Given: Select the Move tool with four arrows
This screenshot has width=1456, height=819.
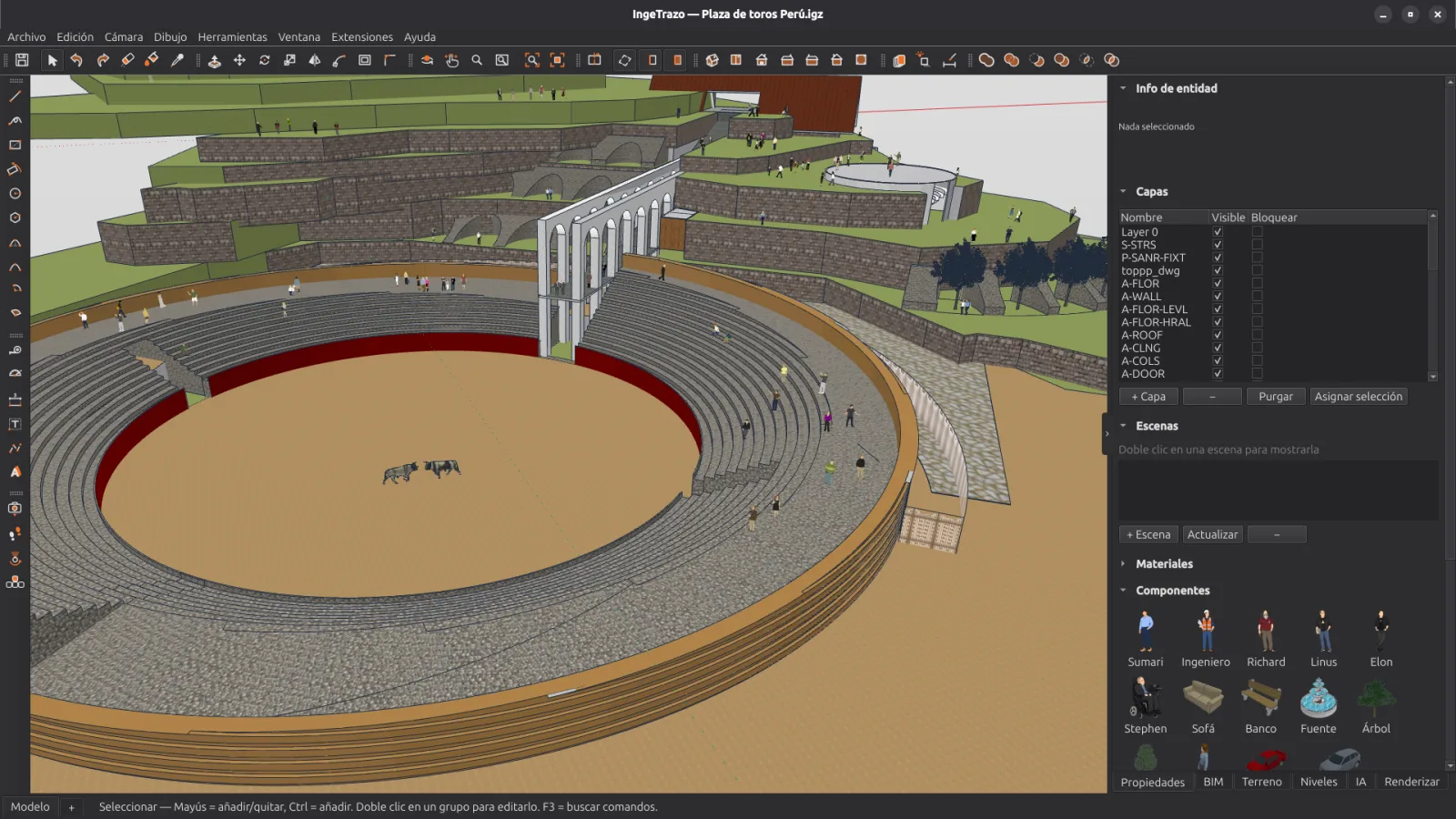Looking at the screenshot, I should click(x=239, y=60).
